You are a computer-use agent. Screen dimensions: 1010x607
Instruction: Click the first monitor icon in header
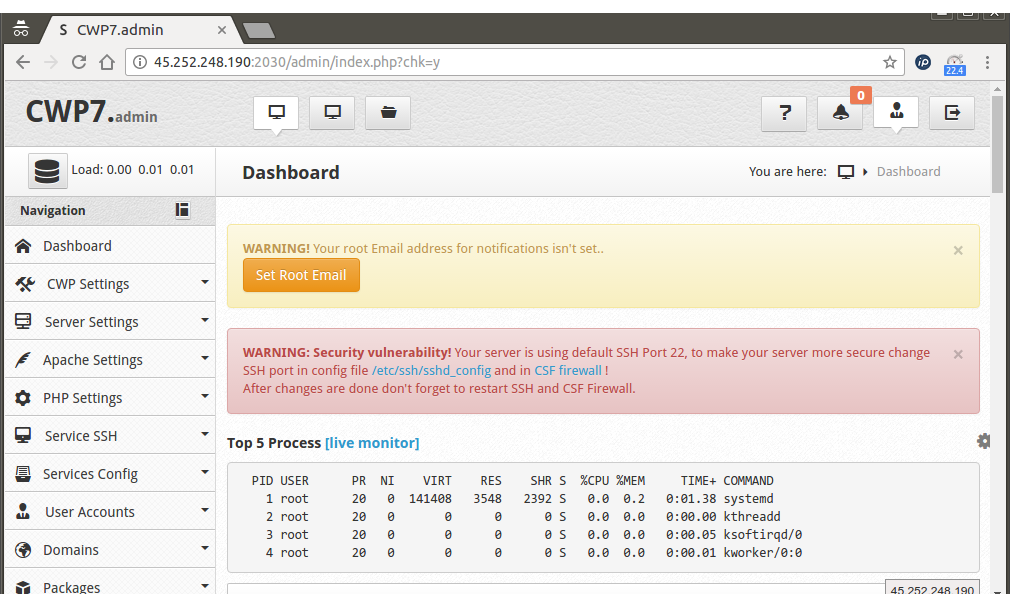pyautogui.click(x=276, y=113)
